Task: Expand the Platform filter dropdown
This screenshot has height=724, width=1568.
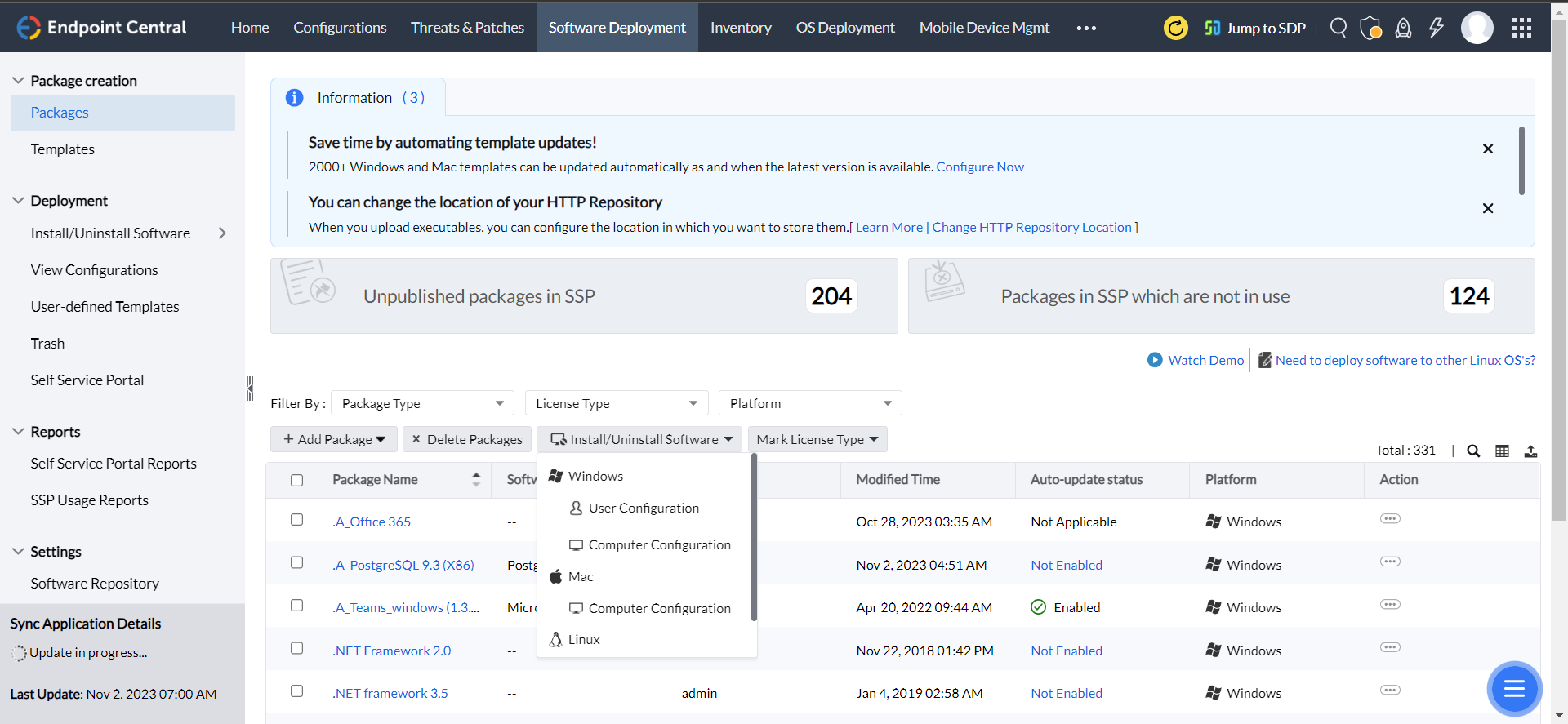Action: tap(810, 403)
